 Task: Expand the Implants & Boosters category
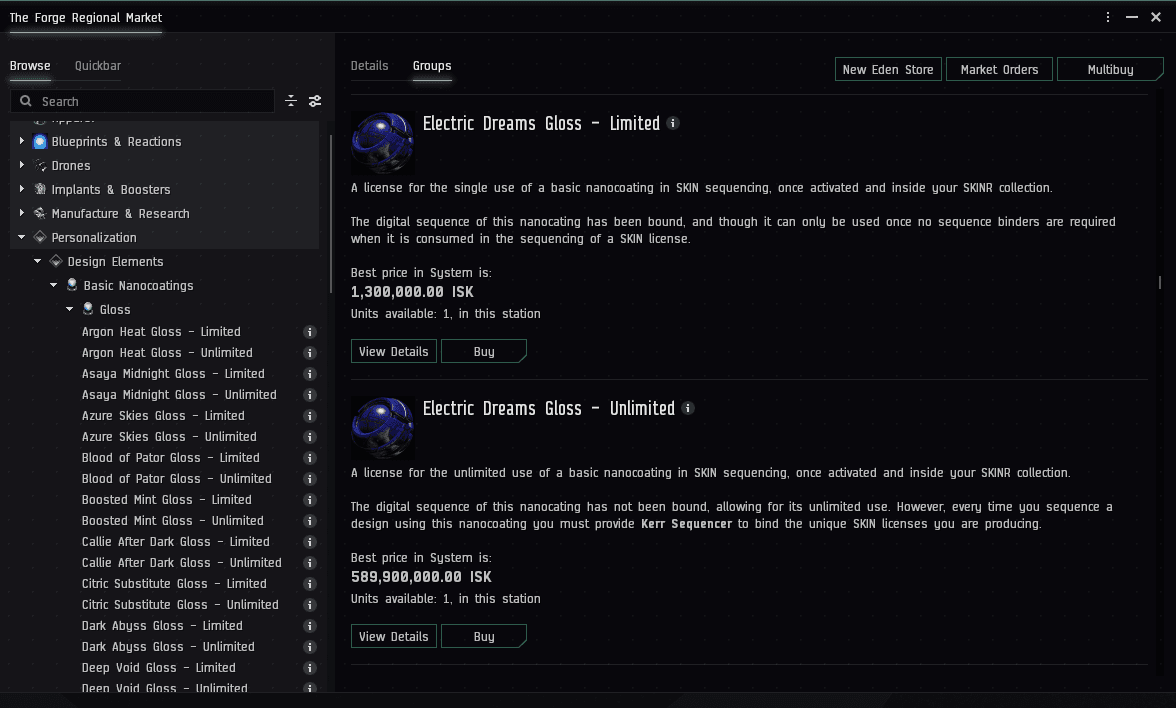(x=22, y=190)
